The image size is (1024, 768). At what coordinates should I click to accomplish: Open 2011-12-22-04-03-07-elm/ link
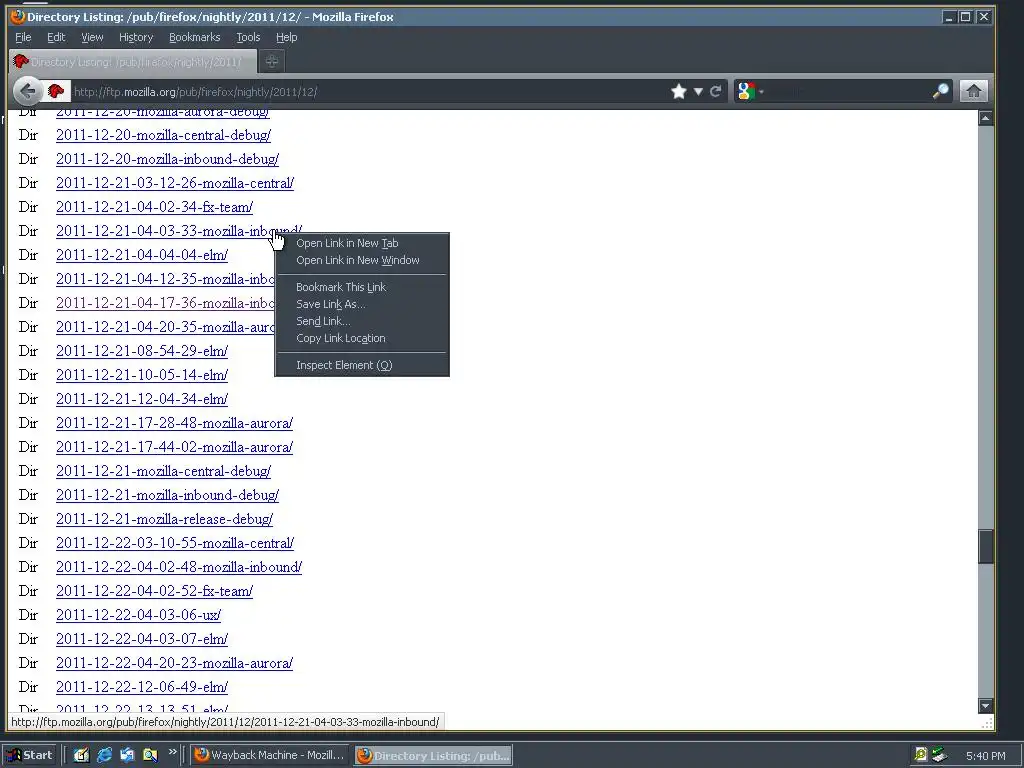click(x=142, y=639)
